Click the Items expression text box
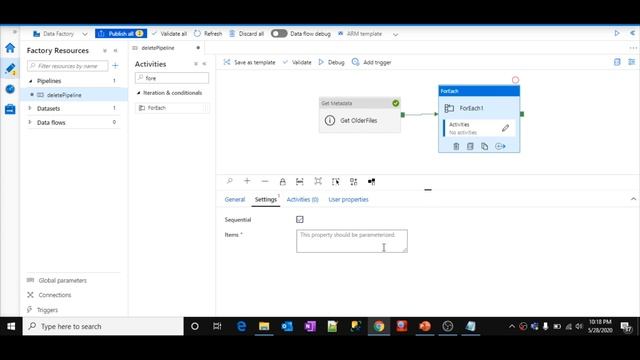The image size is (640, 360). [x=352, y=241]
